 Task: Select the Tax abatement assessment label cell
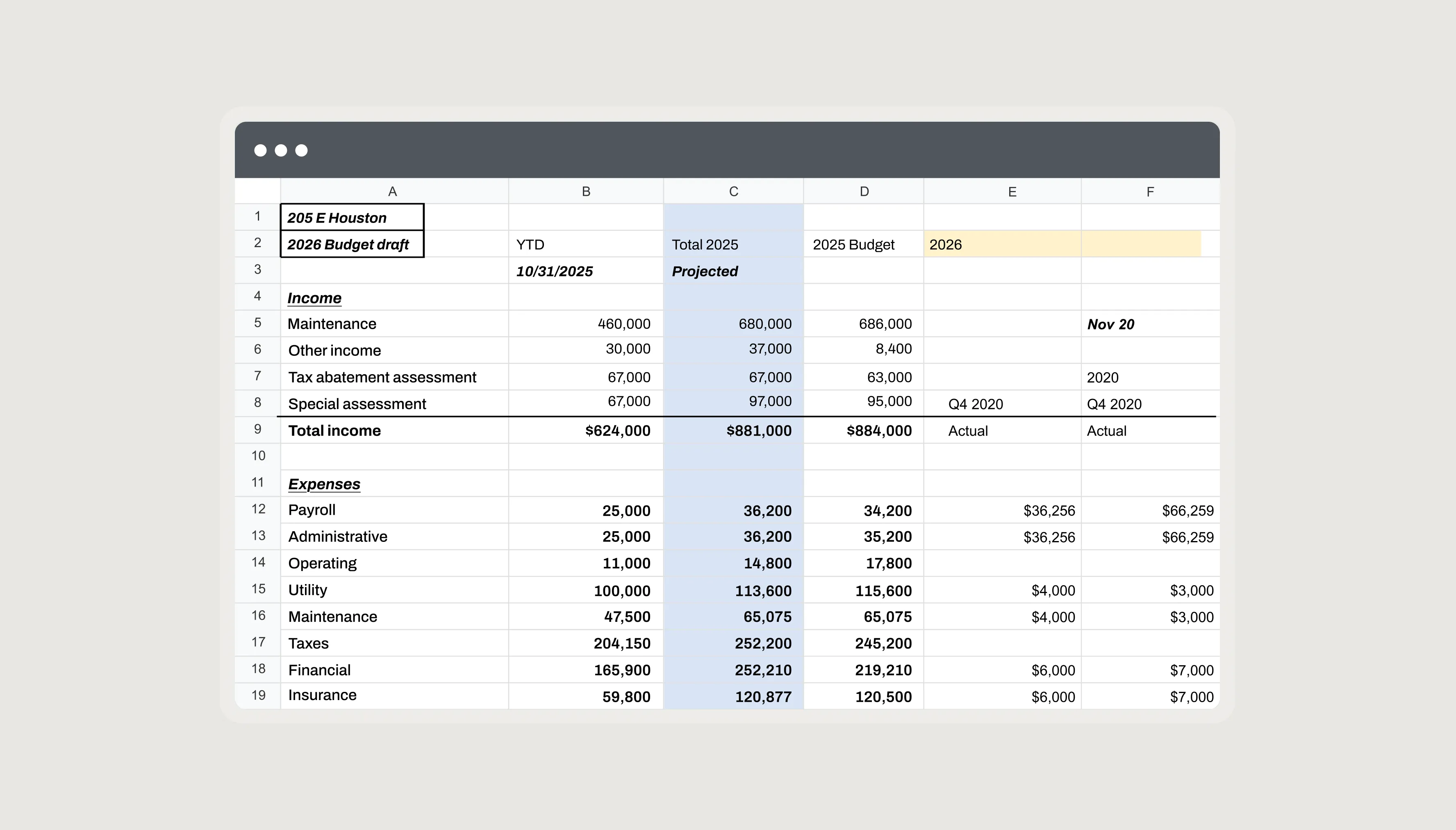click(382, 377)
